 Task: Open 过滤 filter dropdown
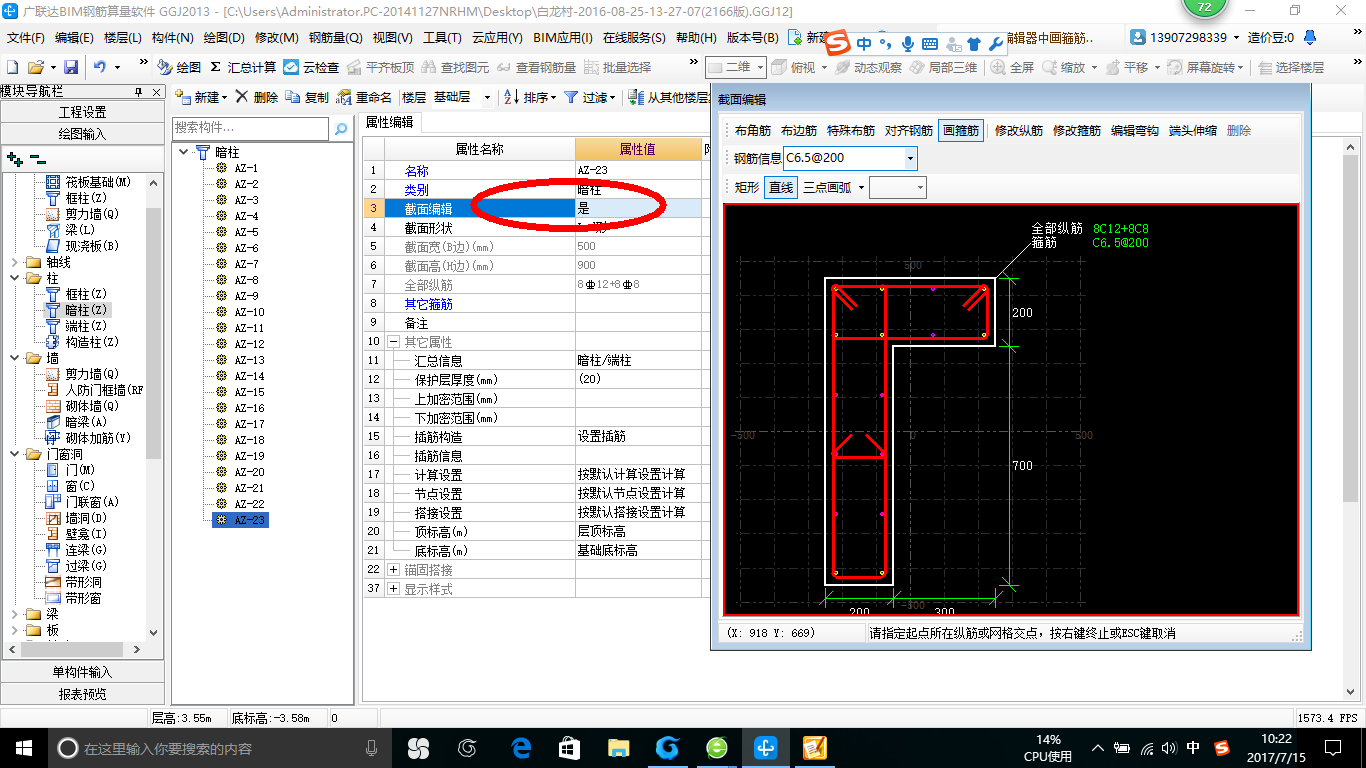point(591,97)
